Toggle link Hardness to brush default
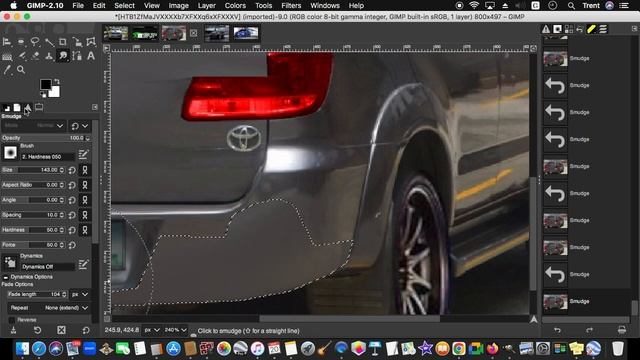The height and width of the screenshot is (360, 640). [x=85, y=230]
